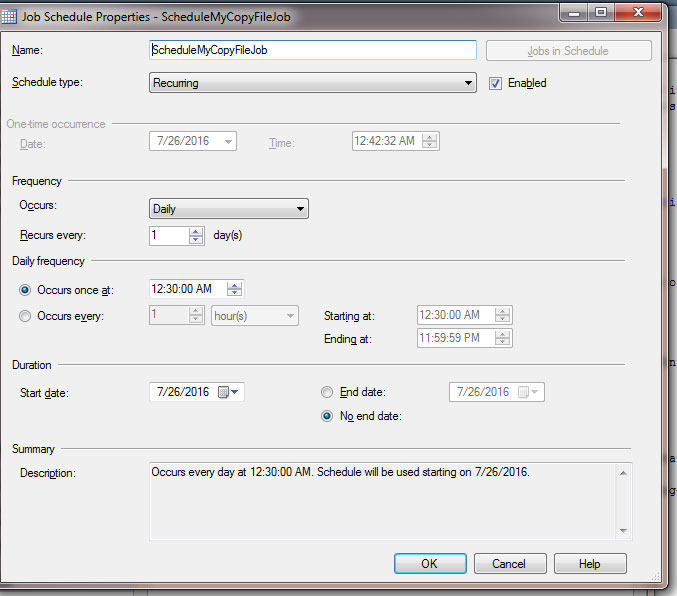Image resolution: width=677 pixels, height=596 pixels.
Task: Maximize the Job Schedule Properties window
Action: (601, 13)
